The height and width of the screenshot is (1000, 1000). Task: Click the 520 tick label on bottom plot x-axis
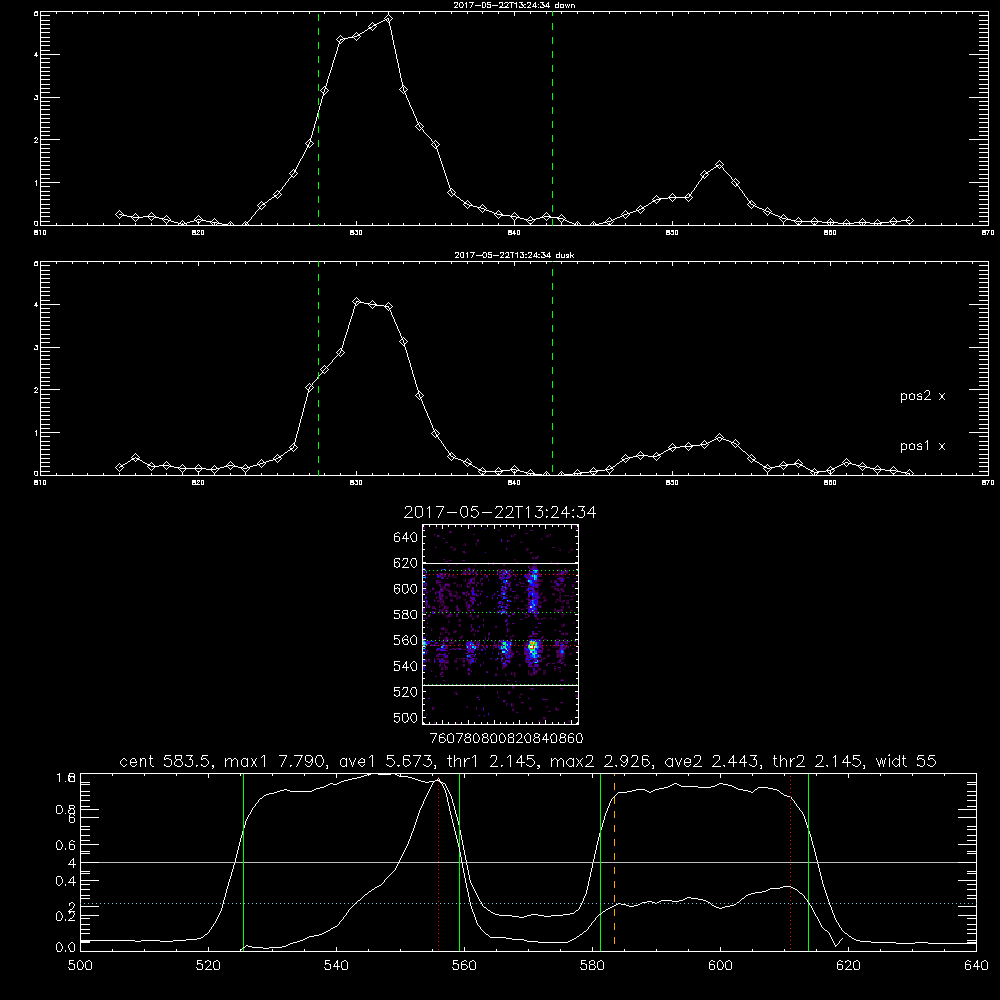[208, 966]
